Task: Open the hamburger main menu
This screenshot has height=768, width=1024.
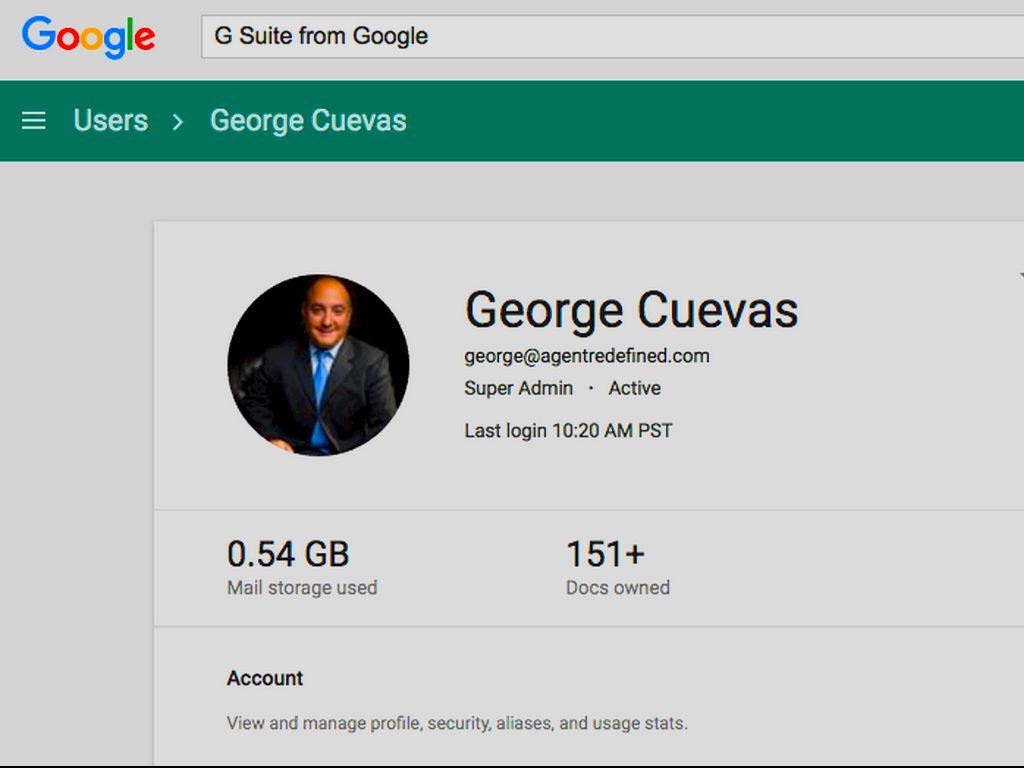Action: click(34, 121)
